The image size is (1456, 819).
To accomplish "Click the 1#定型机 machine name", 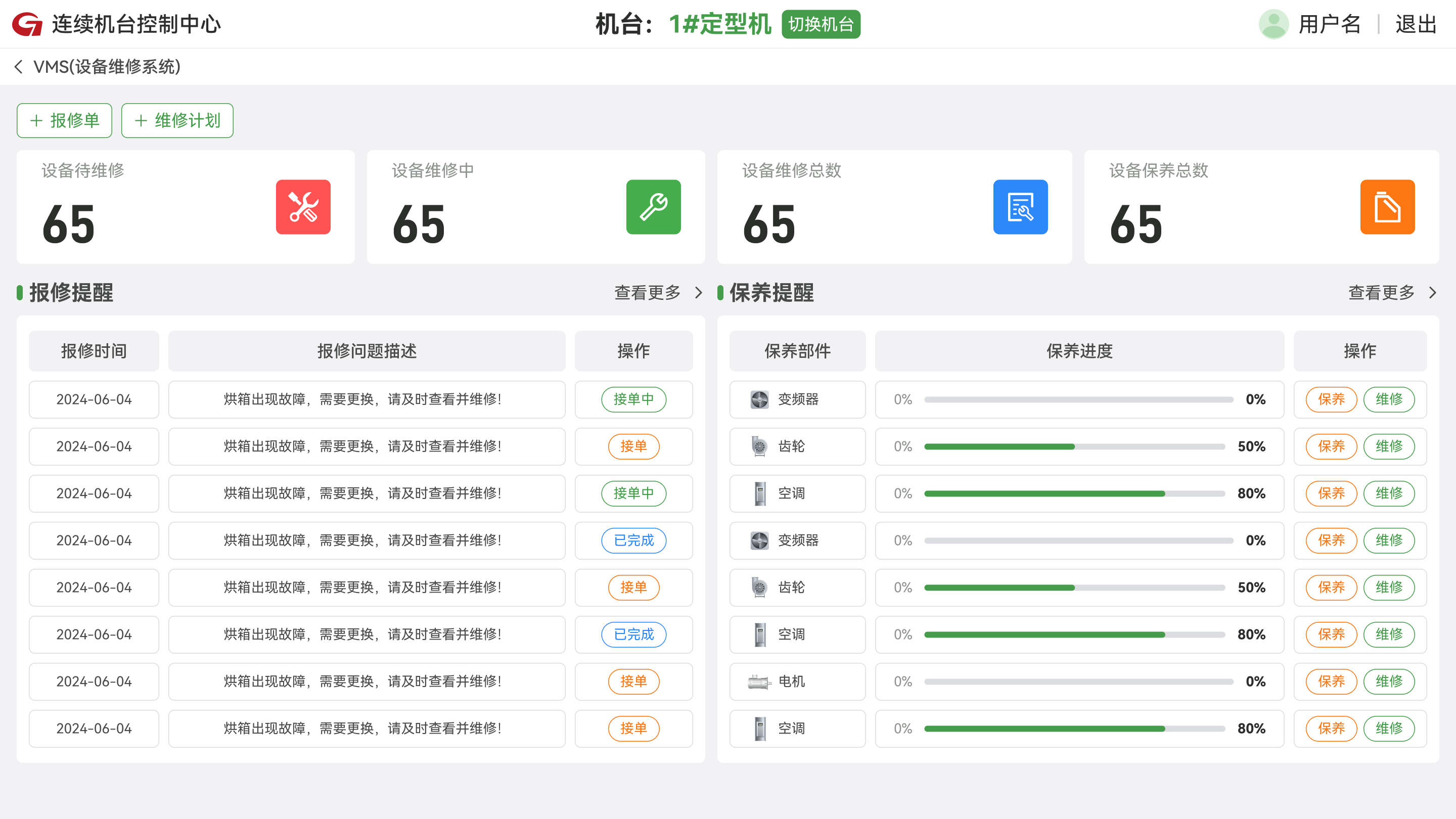I will pyautogui.click(x=719, y=24).
